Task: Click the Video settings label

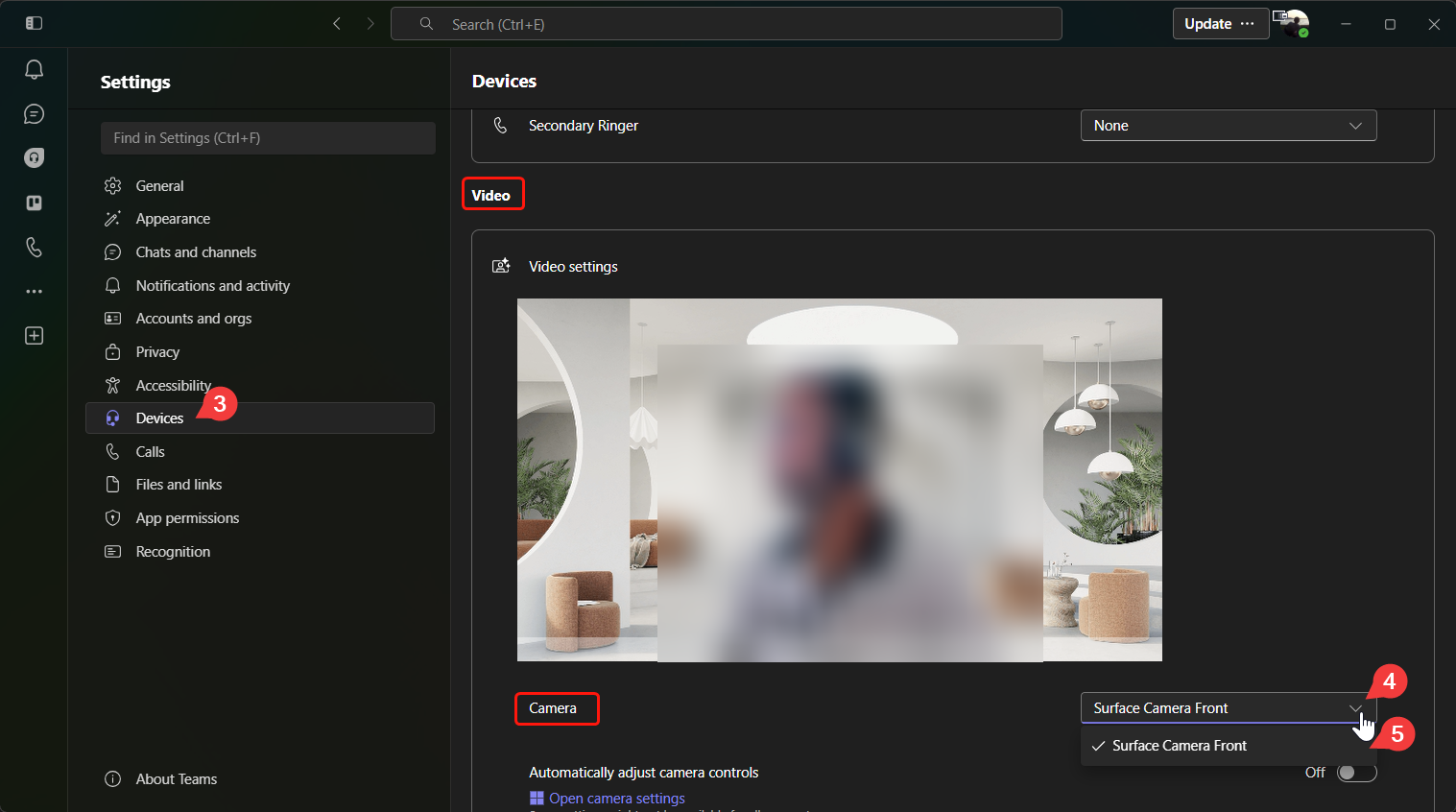Action: click(573, 267)
